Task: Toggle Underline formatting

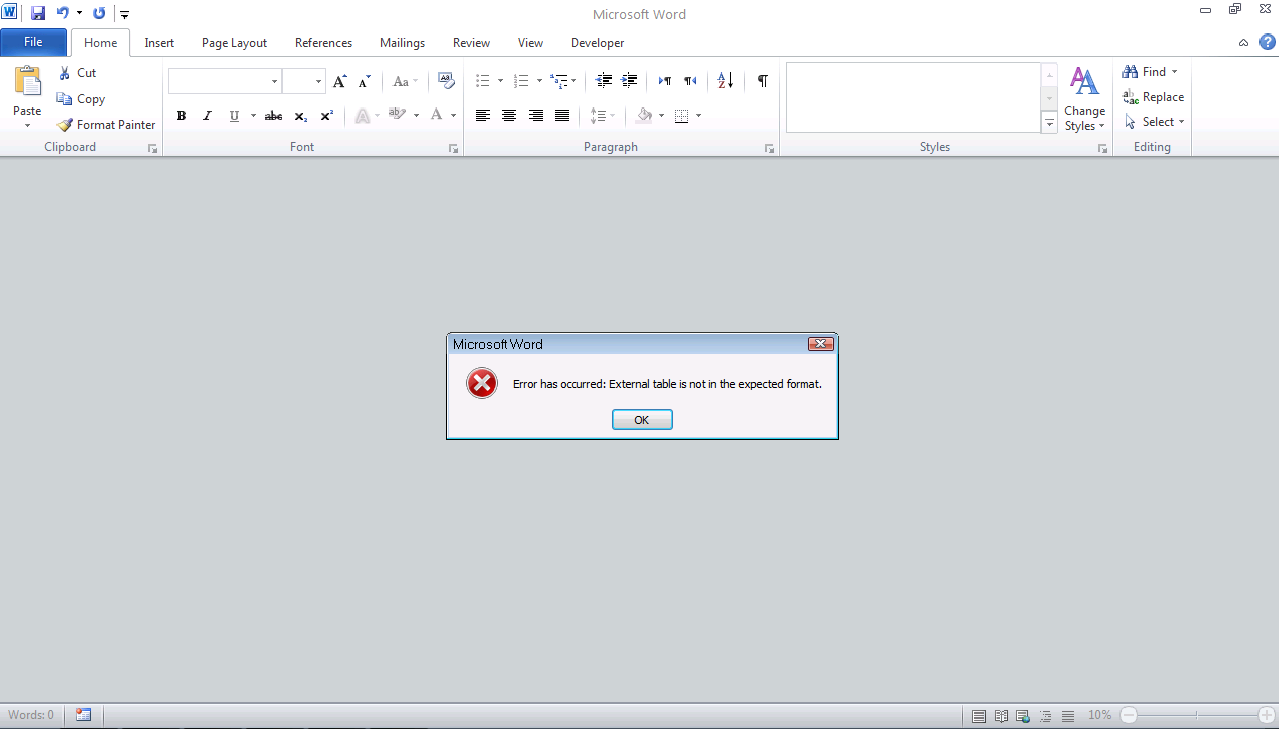Action: [x=234, y=116]
